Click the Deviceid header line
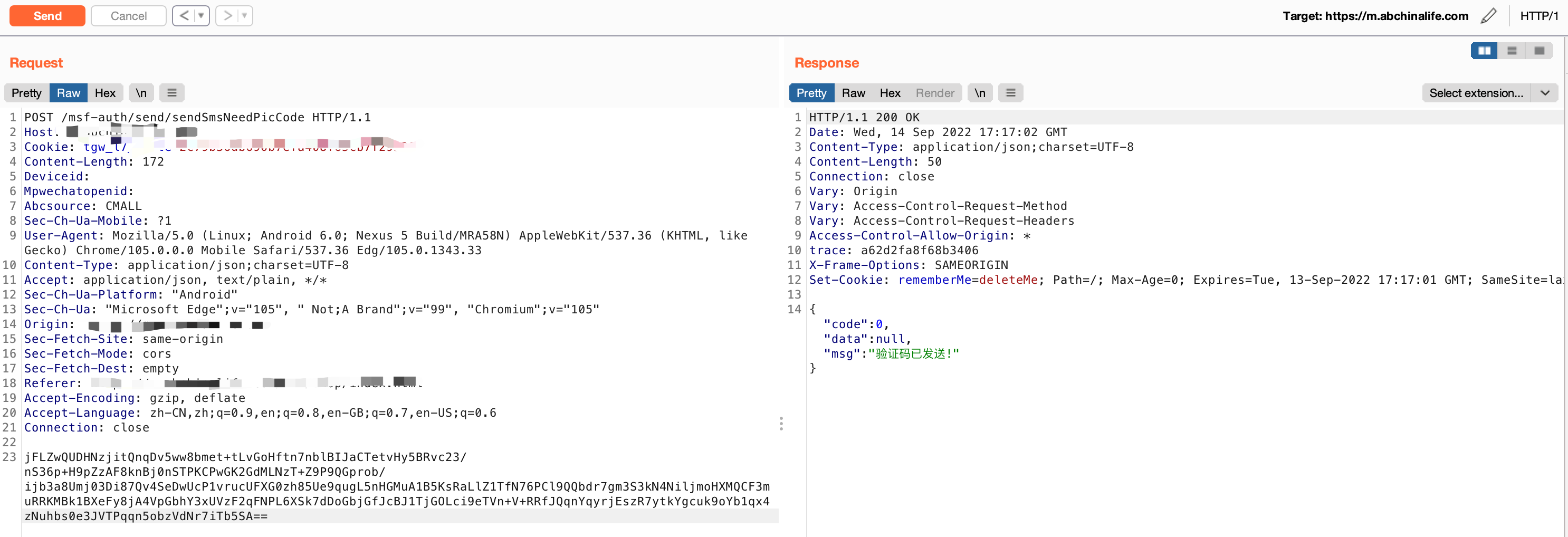Viewport: 1568px width, 537px height. [x=56, y=177]
